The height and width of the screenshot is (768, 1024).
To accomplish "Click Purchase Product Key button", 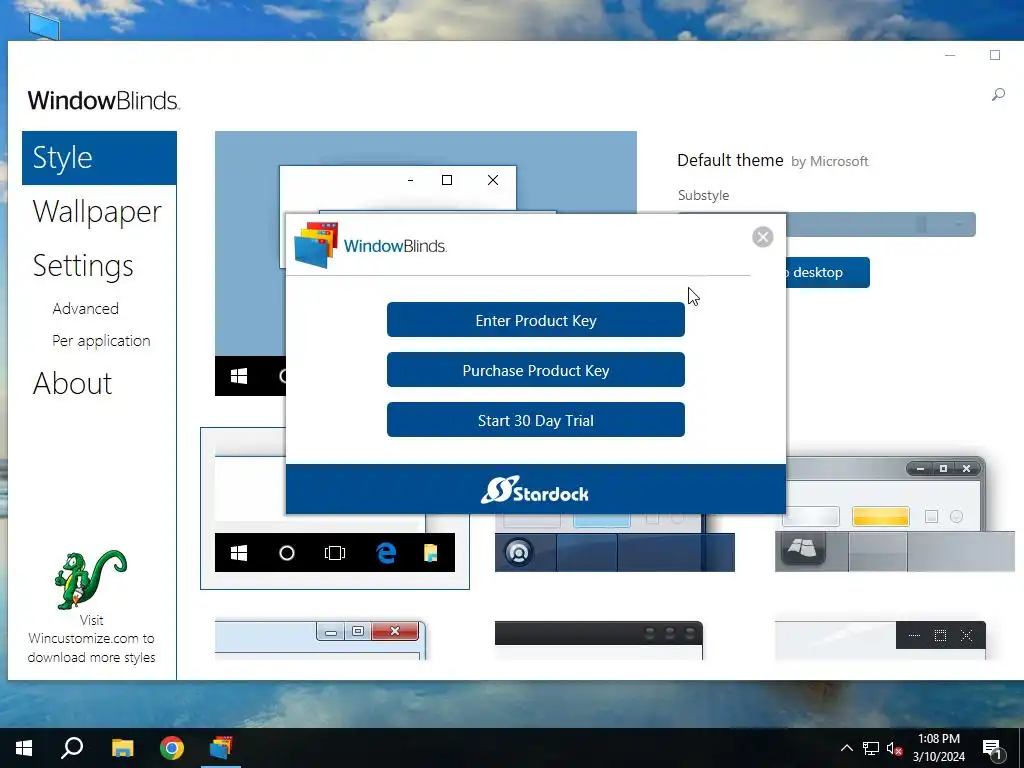I will 536,370.
